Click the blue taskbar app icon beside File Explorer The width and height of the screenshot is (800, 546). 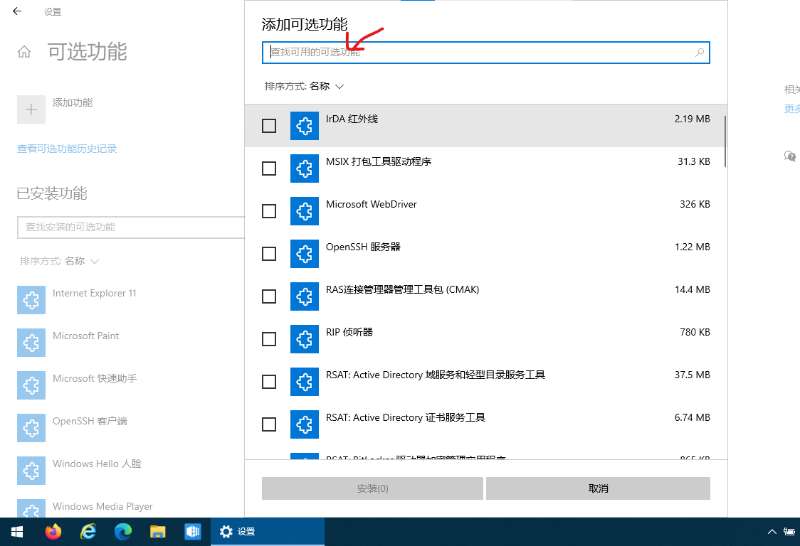(x=192, y=532)
